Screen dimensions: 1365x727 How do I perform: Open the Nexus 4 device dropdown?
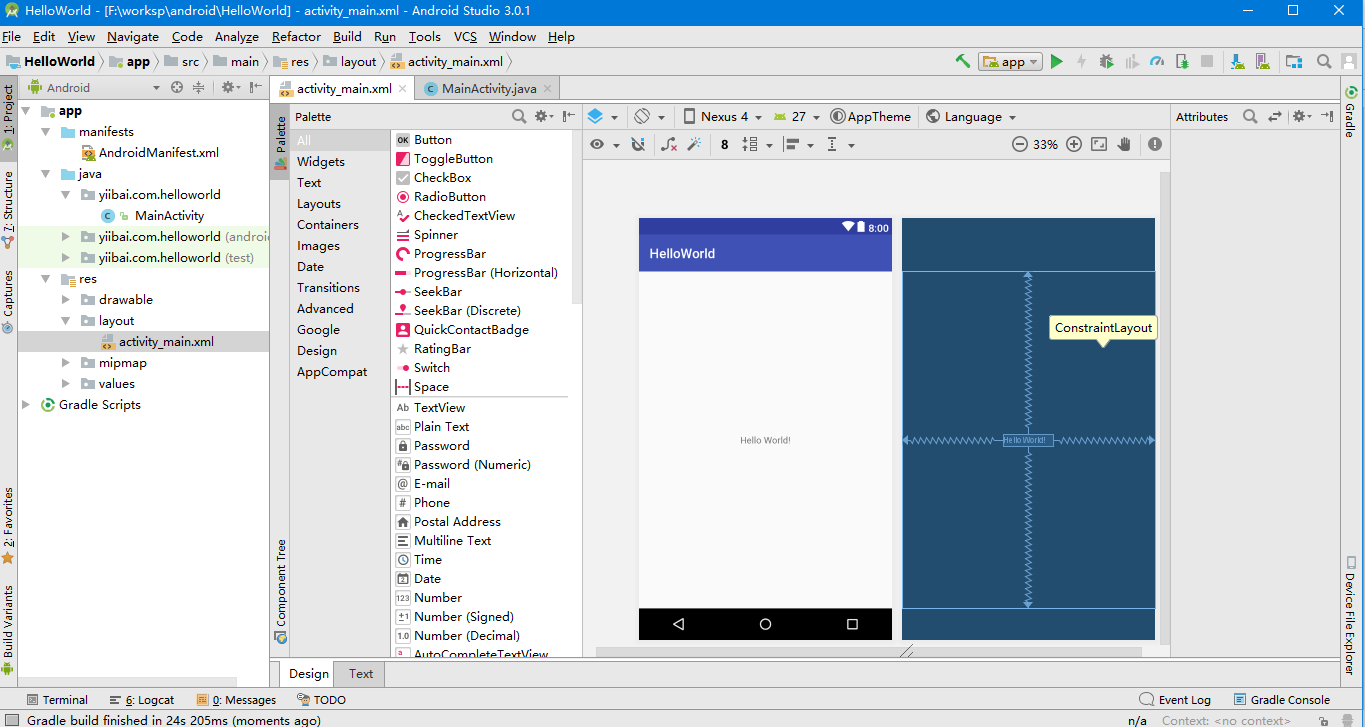722,116
